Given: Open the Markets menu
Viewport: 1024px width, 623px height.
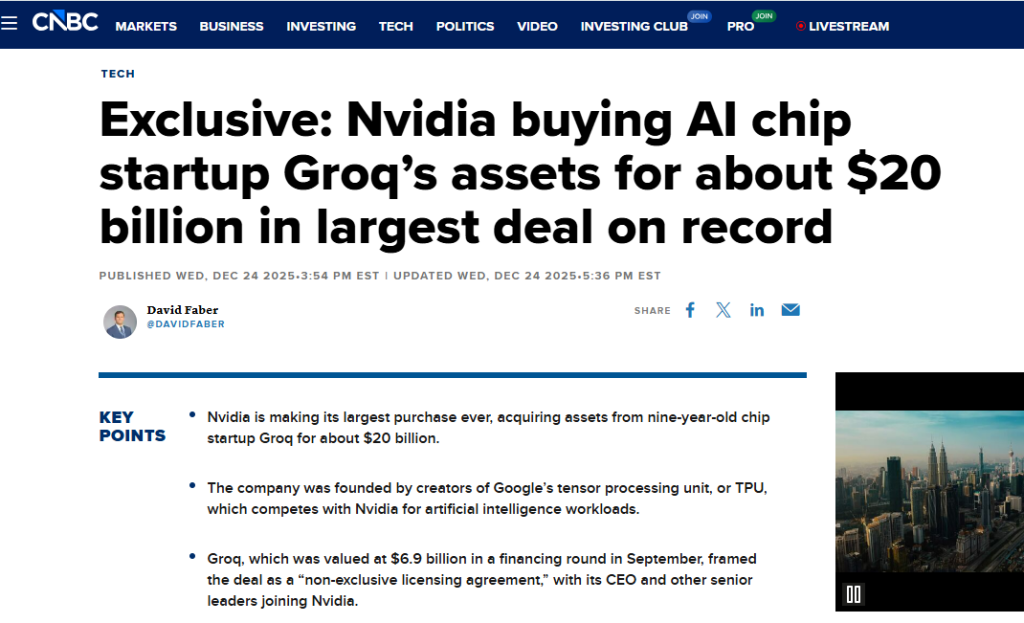Looking at the screenshot, I should coord(146,26).
